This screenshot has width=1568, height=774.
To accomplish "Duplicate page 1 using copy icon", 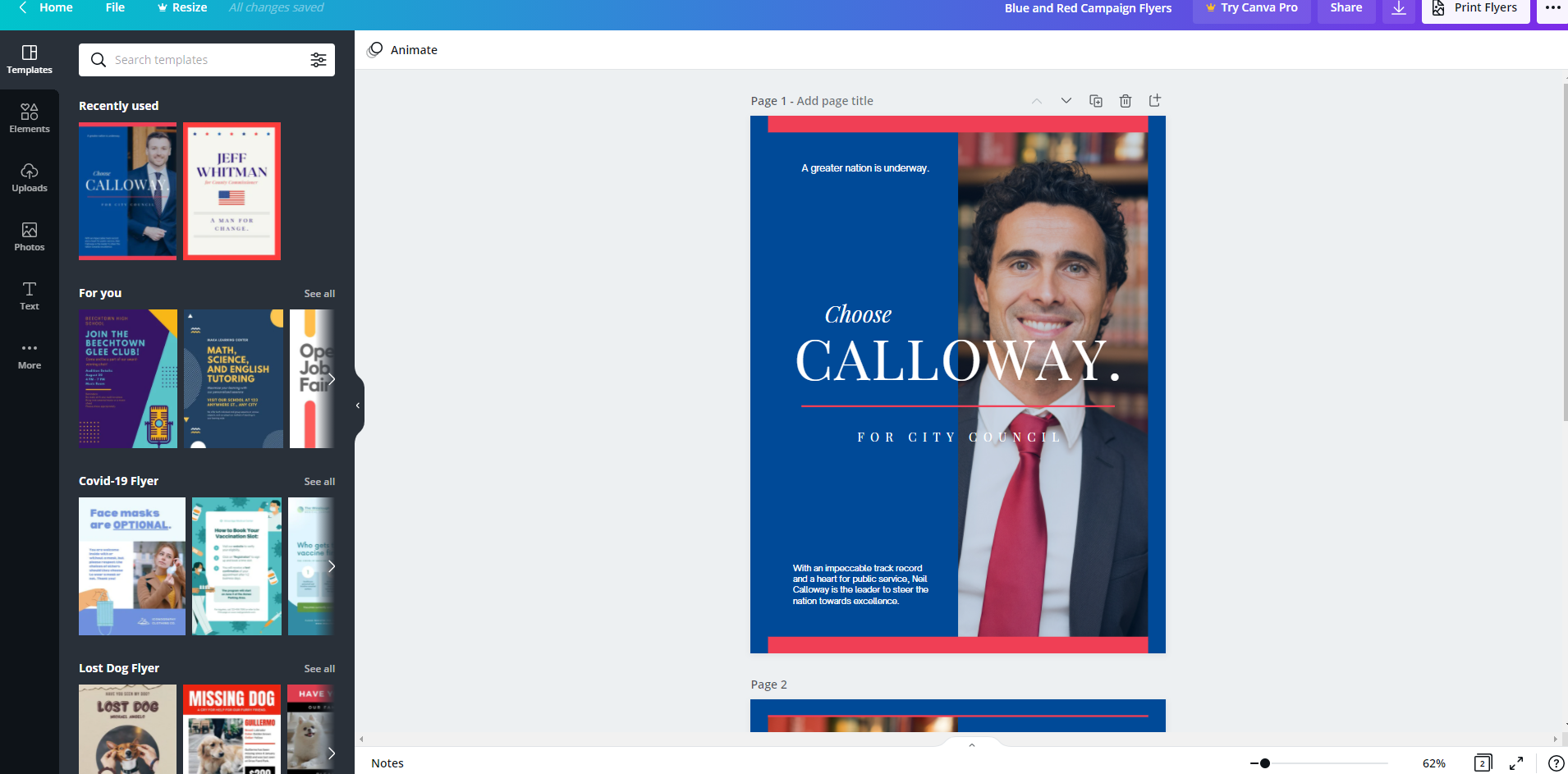I will pos(1096,101).
